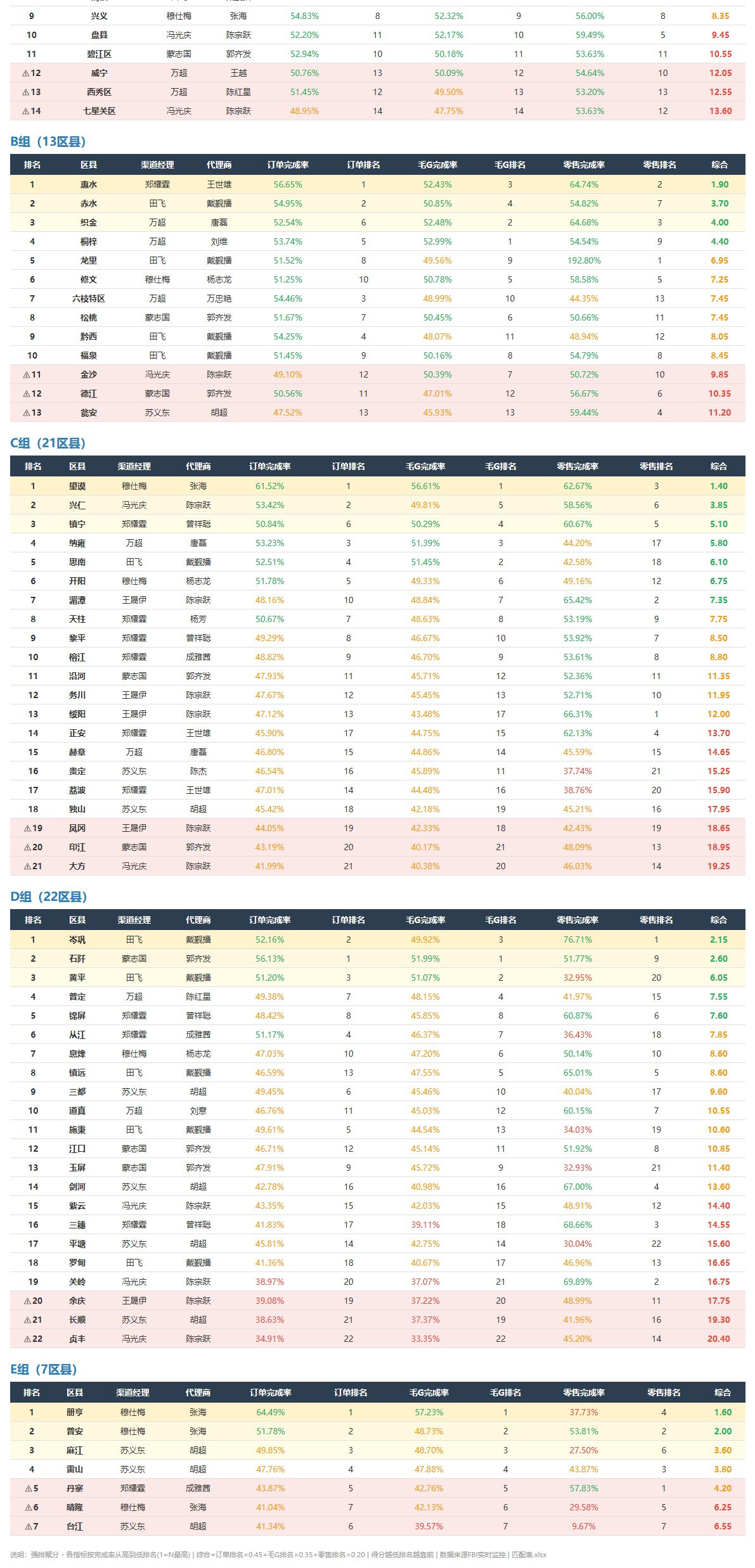Click the 192.80% retail value for 龙里
Screen dimensions: 755x1568
[584, 261]
